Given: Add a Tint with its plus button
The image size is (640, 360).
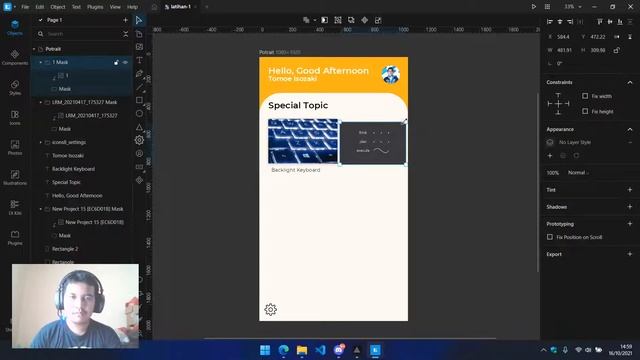Looking at the screenshot, I should 630,190.
